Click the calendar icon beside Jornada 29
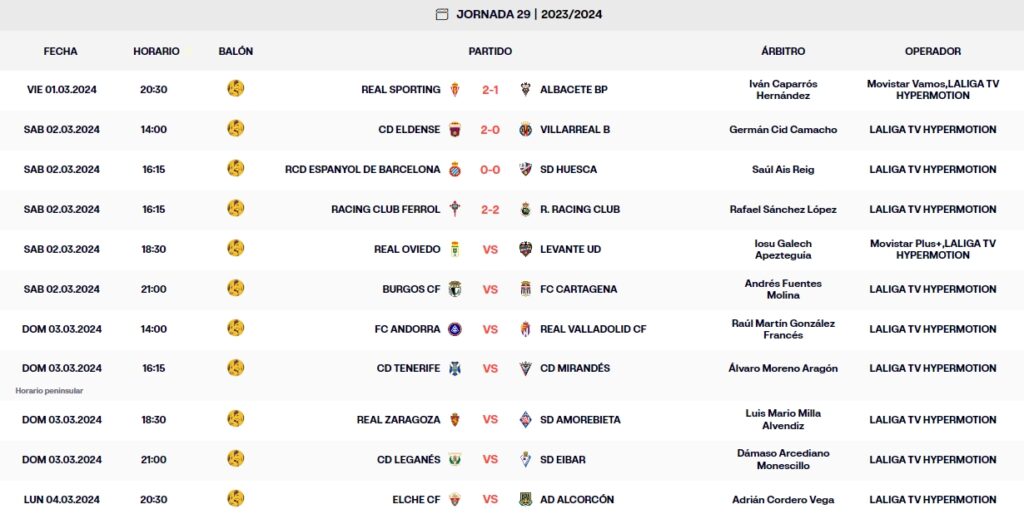The width and height of the screenshot is (1024, 529). (442, 14)
